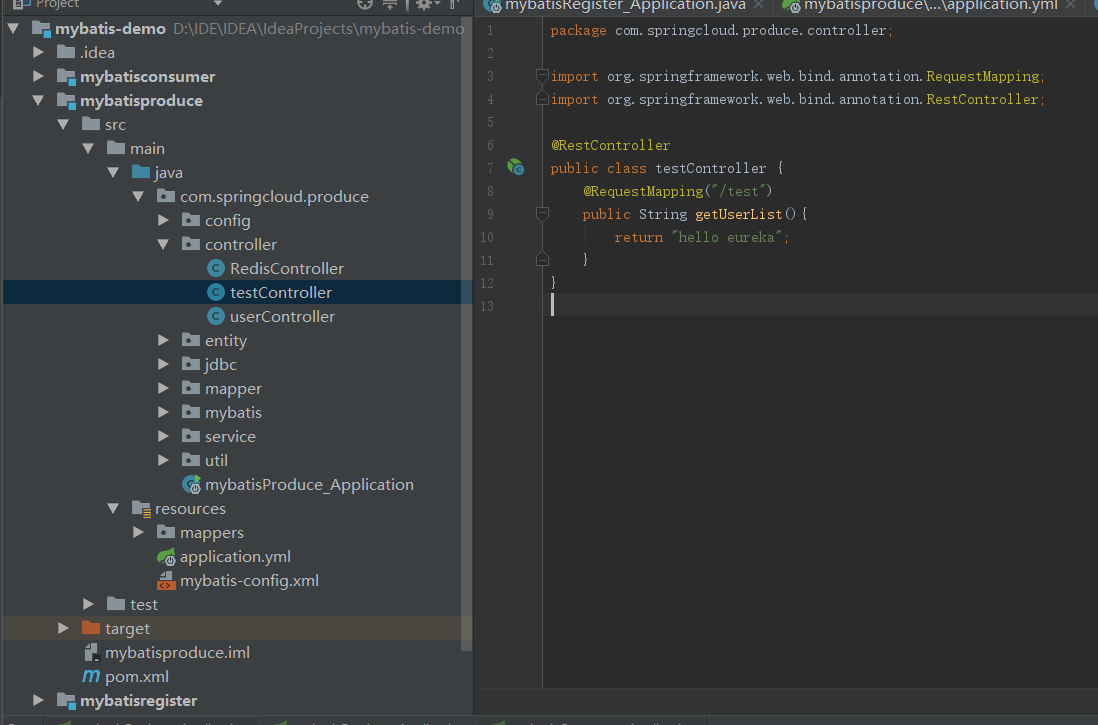Viewport: 1098px width, 725px height.
Task: Collapse the mybatisproduce module arrow
Action: click(x=39, y=101)
